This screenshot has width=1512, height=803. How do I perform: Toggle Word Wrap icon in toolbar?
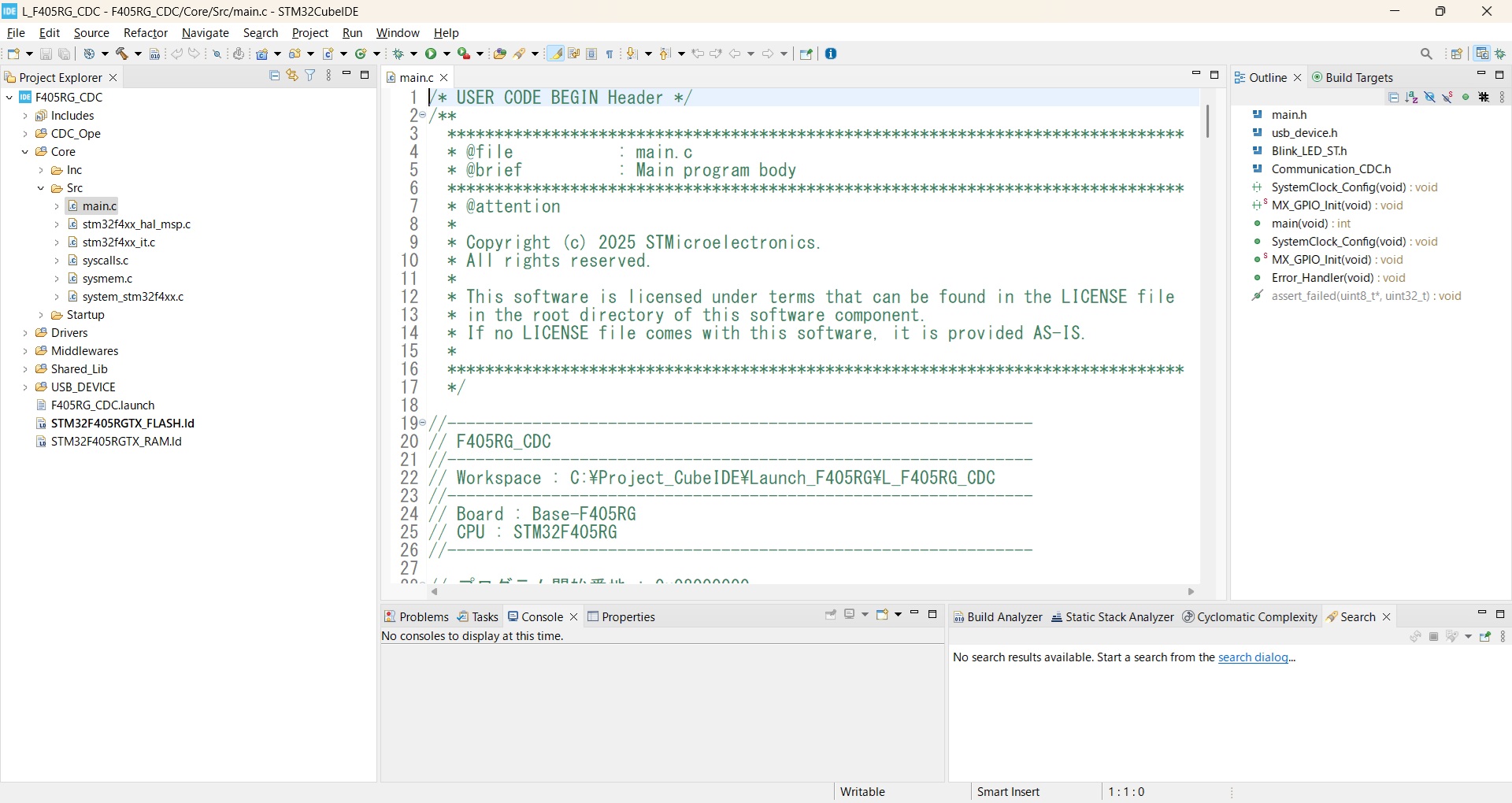click(573, 54)
